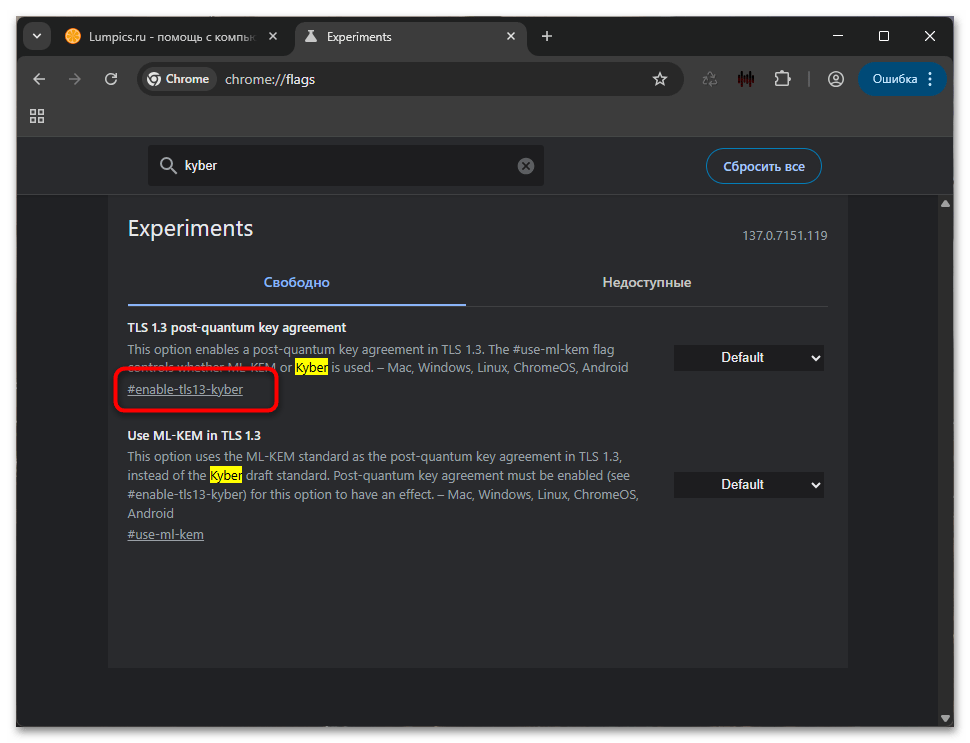This screenshot has height=743, width=970.
Task: Open the #enable-tls13-kyber link
Action: (x=185, y=390)
